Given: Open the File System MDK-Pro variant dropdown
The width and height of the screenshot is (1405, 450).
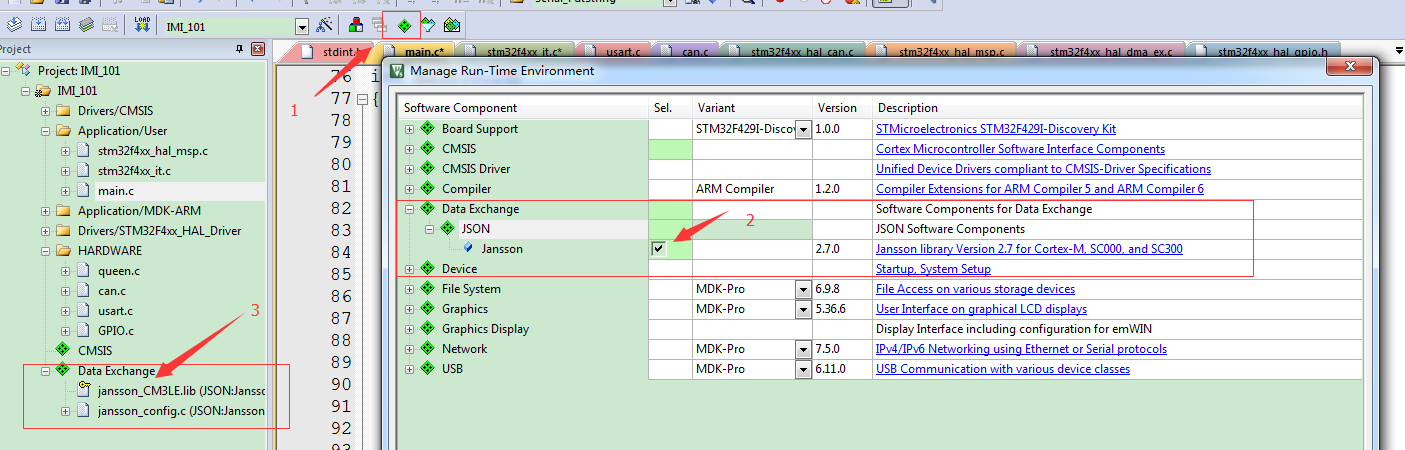Looking at the screenshot, I should (803, 289).
